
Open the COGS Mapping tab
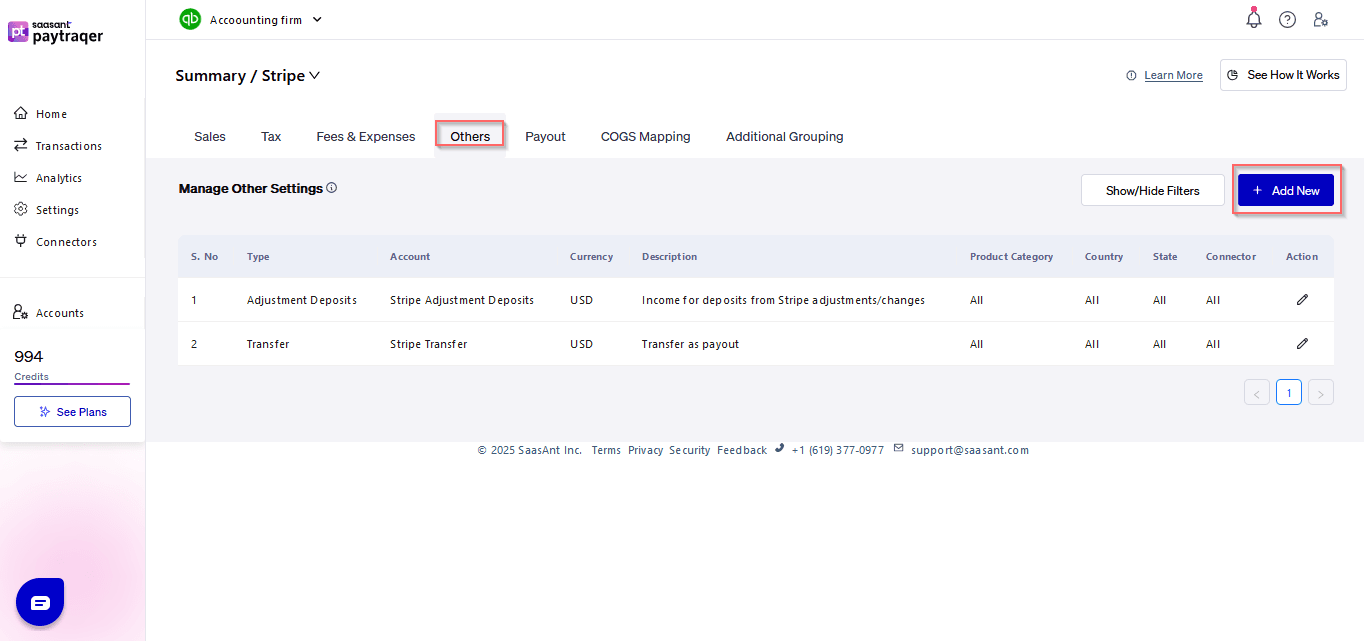(x=646, y=136)
